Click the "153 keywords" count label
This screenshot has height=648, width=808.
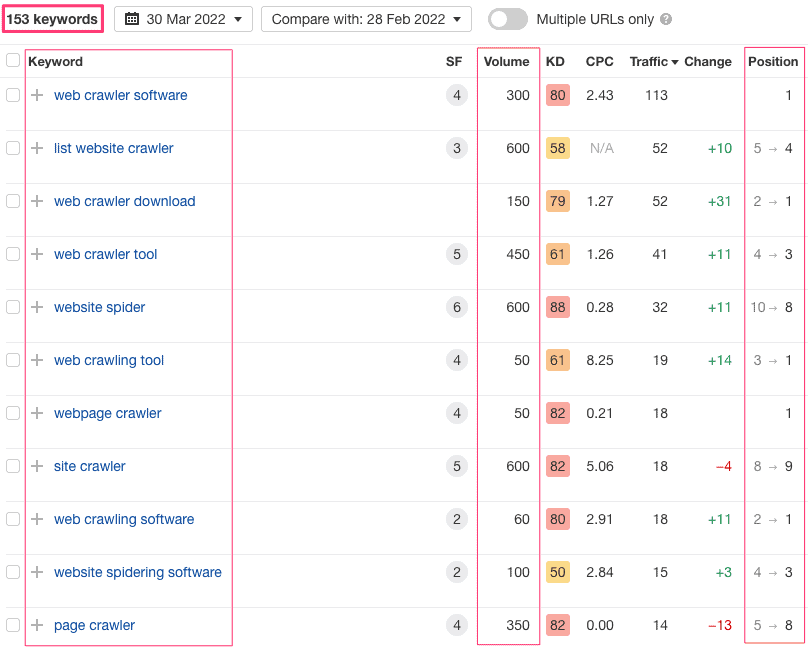click(x=52, y=18)
